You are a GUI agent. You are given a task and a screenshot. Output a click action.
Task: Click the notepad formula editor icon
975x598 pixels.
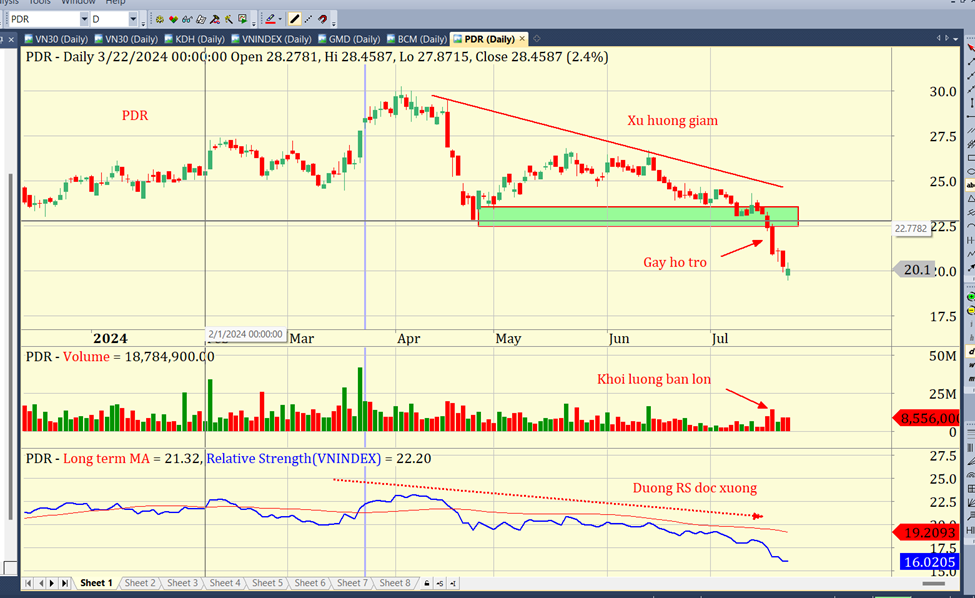click(x=201, y=19)
